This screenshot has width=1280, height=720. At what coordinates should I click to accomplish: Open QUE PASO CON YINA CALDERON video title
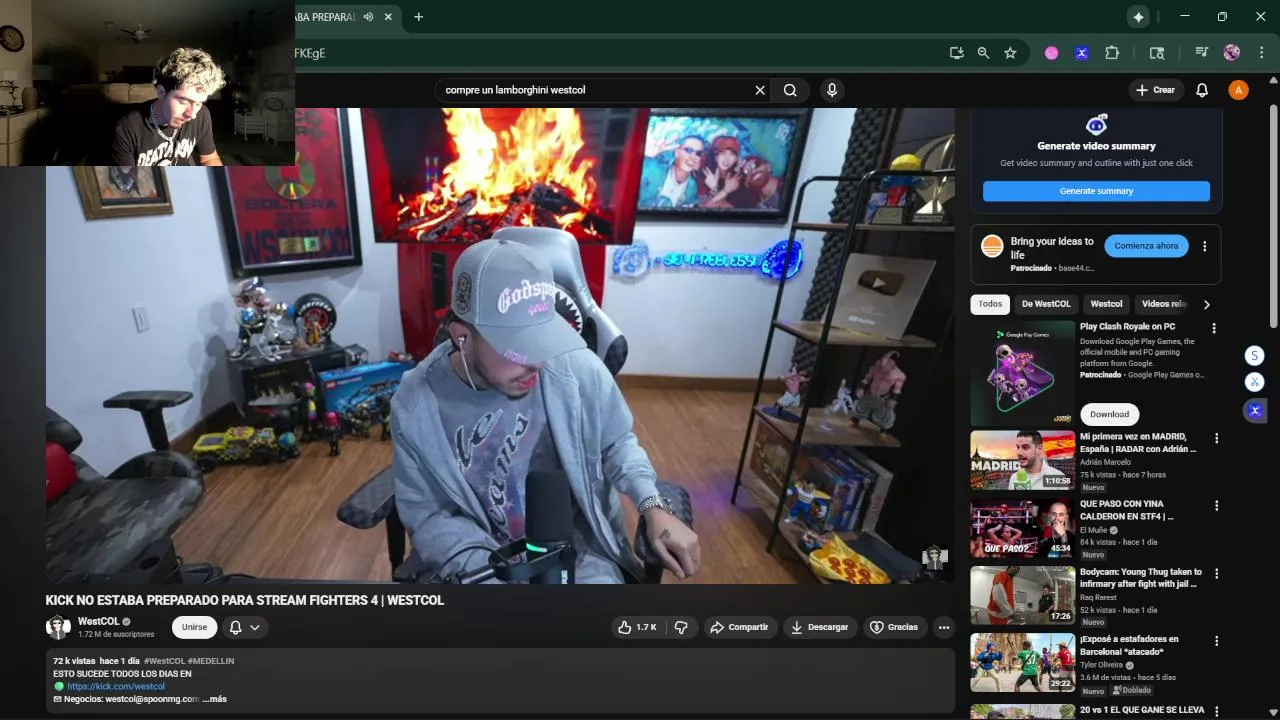(1127, 510)
